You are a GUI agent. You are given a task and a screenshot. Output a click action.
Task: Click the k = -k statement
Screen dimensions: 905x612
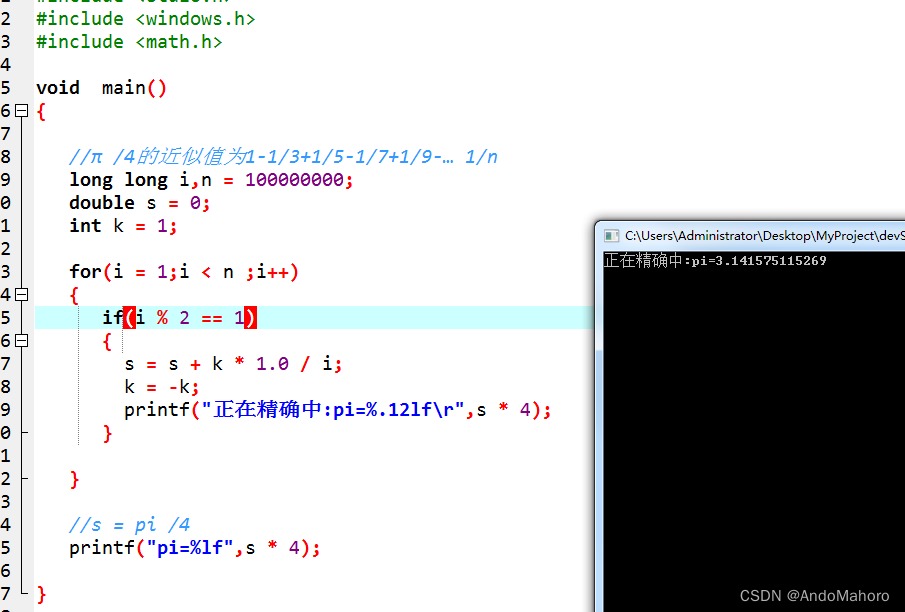click(162, 387)
